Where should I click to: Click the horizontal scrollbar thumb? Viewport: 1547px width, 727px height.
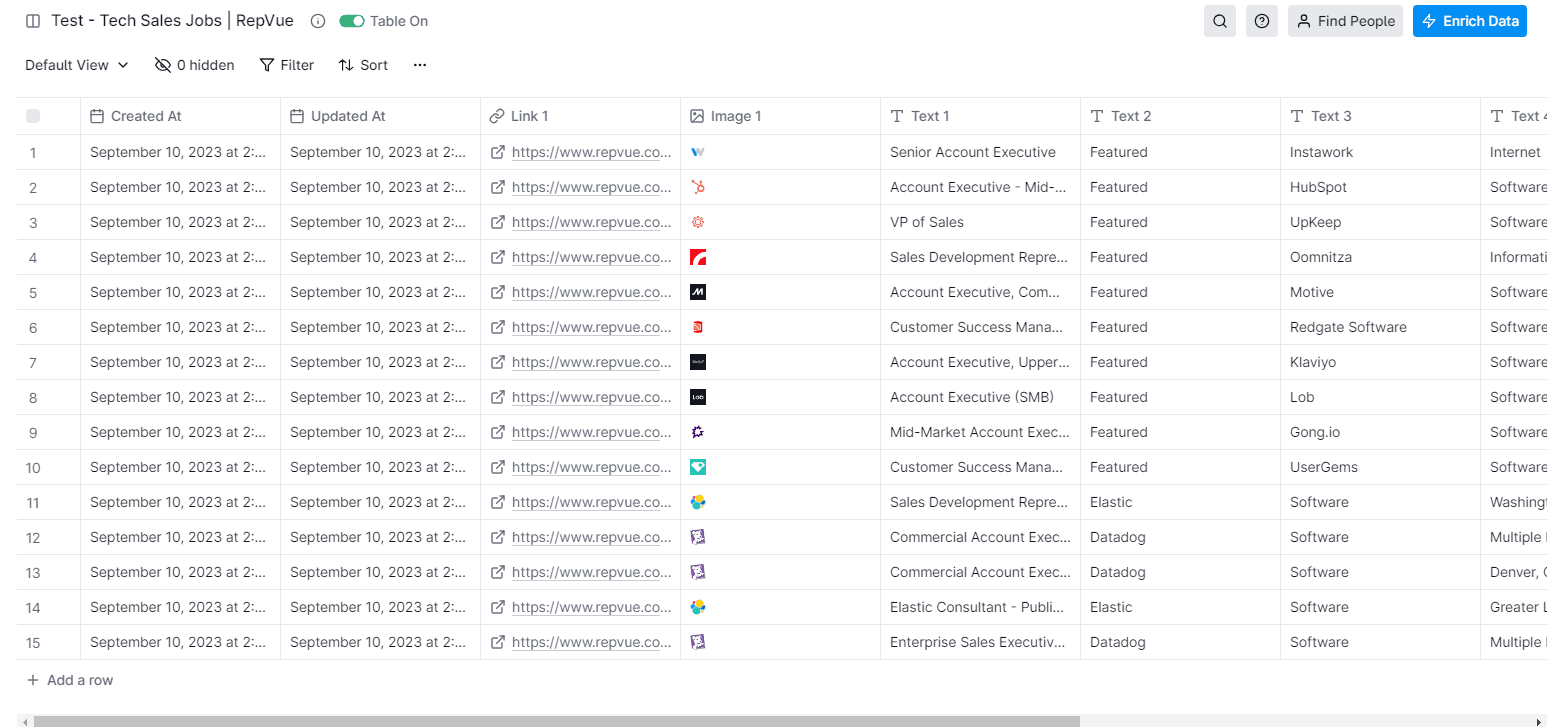click(557, 721)
